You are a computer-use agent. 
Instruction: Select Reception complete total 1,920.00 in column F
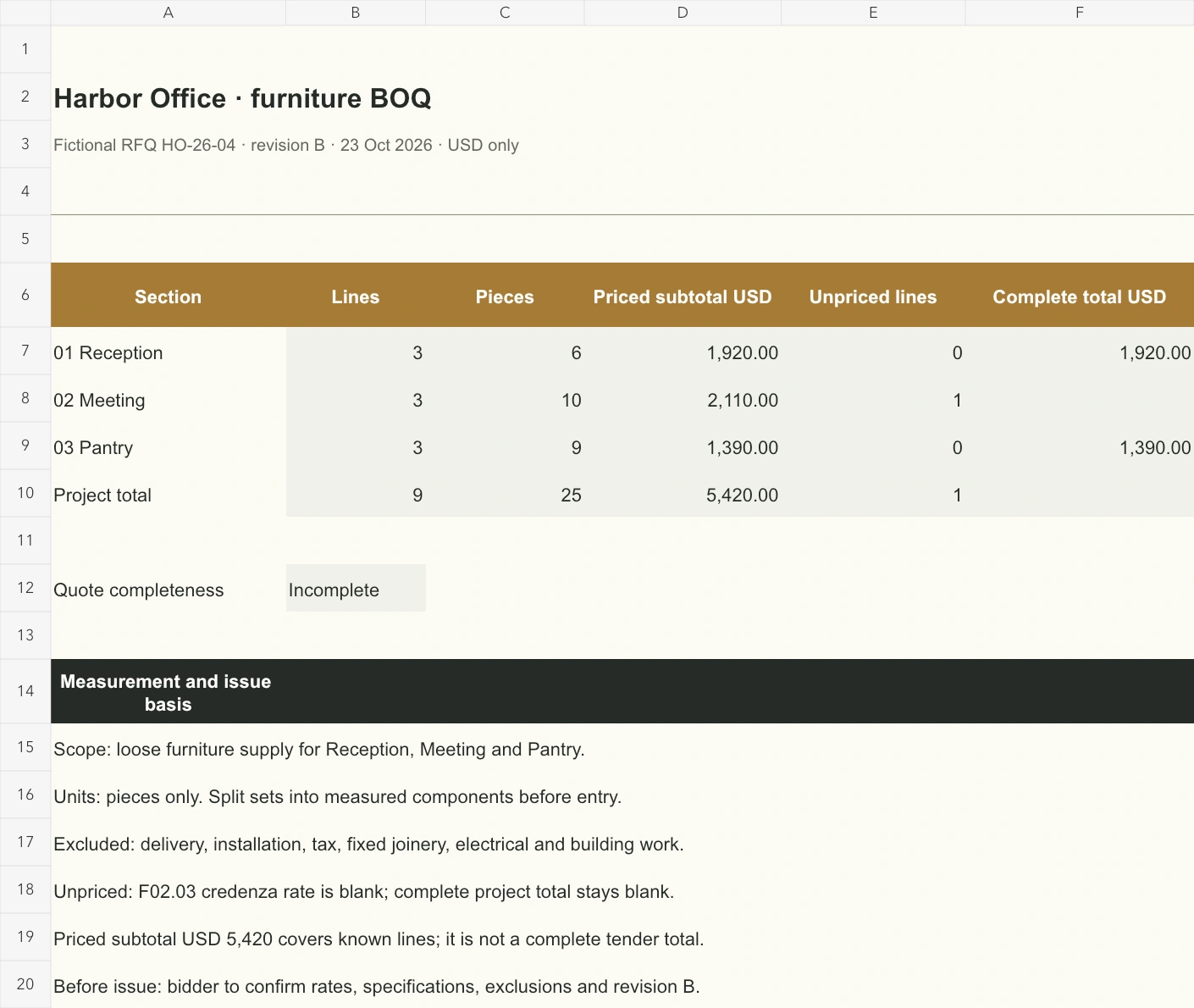point(1080,351)
